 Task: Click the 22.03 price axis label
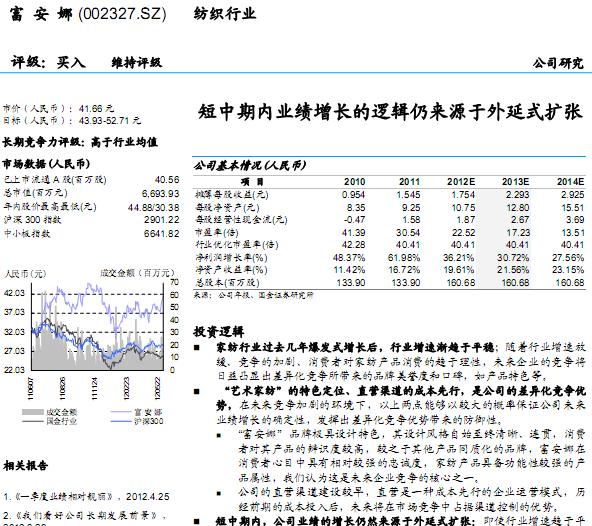(14, 370)
